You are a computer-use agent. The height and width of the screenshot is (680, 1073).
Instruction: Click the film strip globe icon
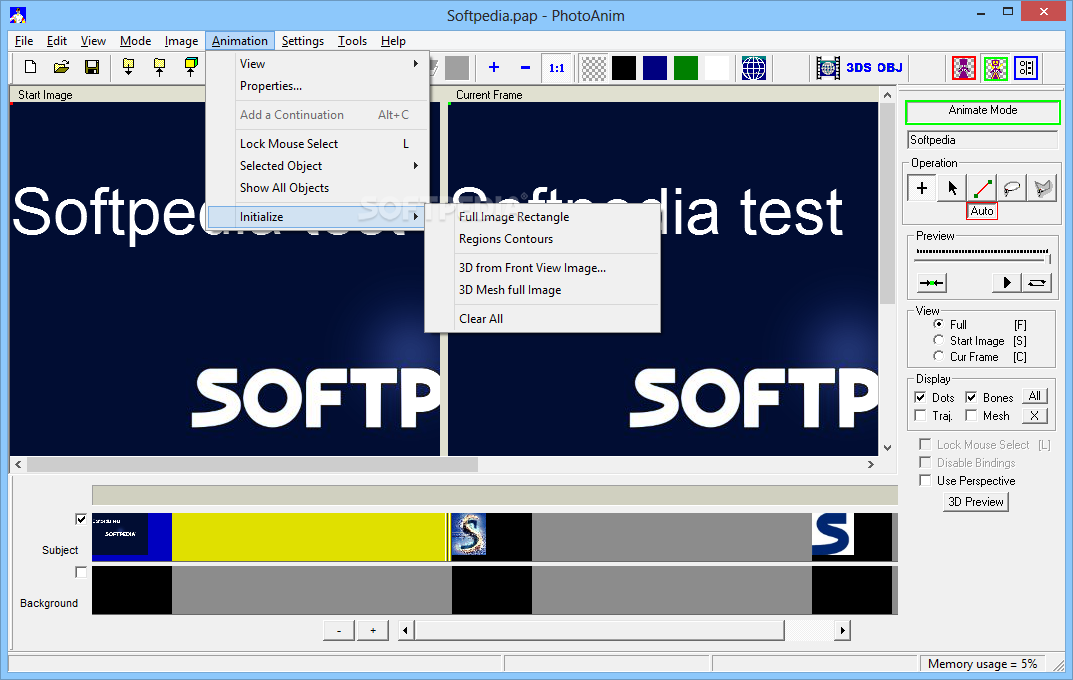click(828, 68)
